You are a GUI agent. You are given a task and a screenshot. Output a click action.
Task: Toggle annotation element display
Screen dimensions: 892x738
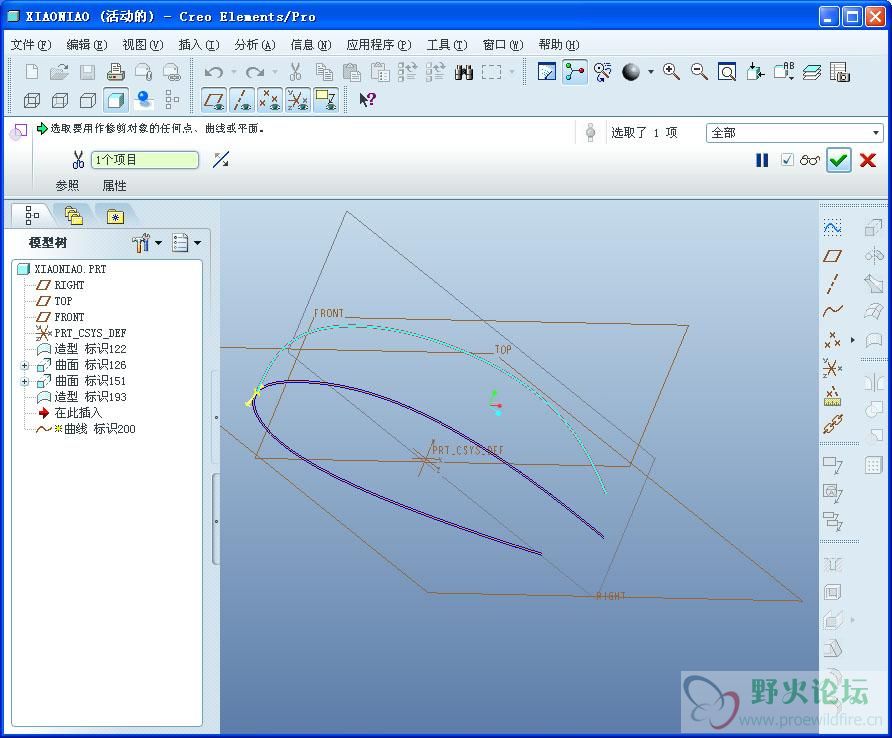point(326,100)
